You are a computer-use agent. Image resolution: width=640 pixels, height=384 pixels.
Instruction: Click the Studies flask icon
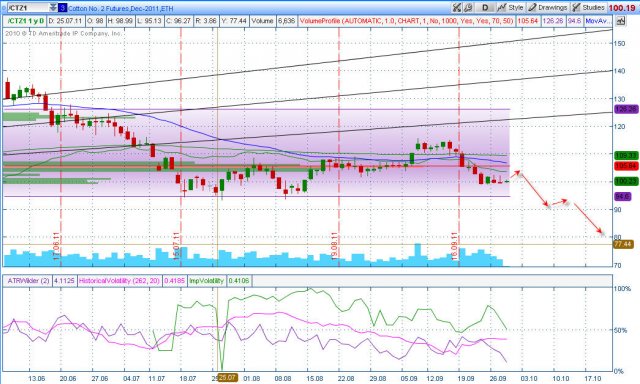[576, 7]
